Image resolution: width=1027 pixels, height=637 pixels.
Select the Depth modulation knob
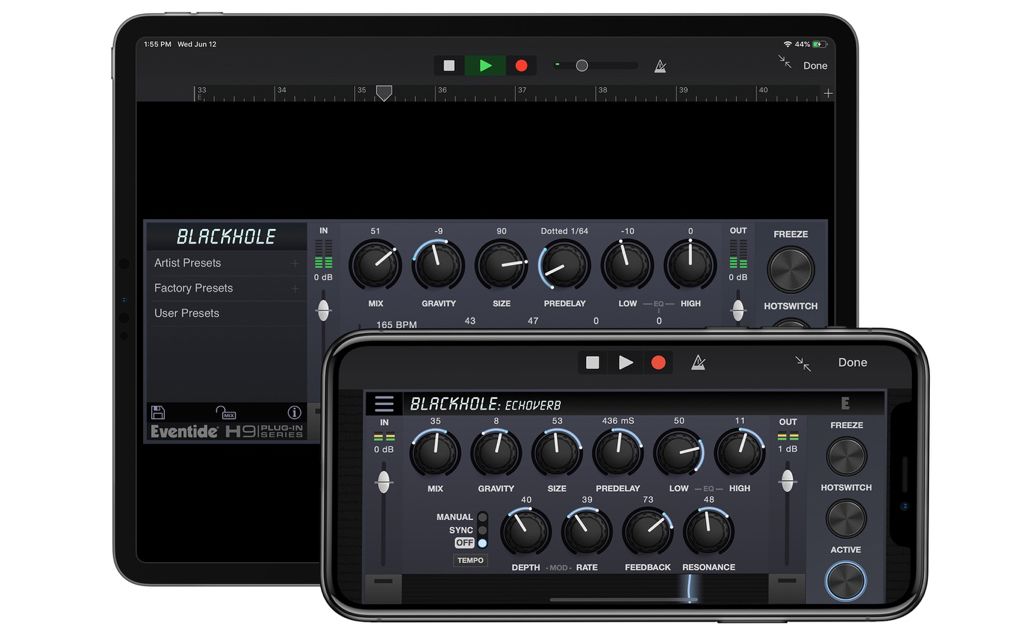pyautogui.click(x=525, y=532)
